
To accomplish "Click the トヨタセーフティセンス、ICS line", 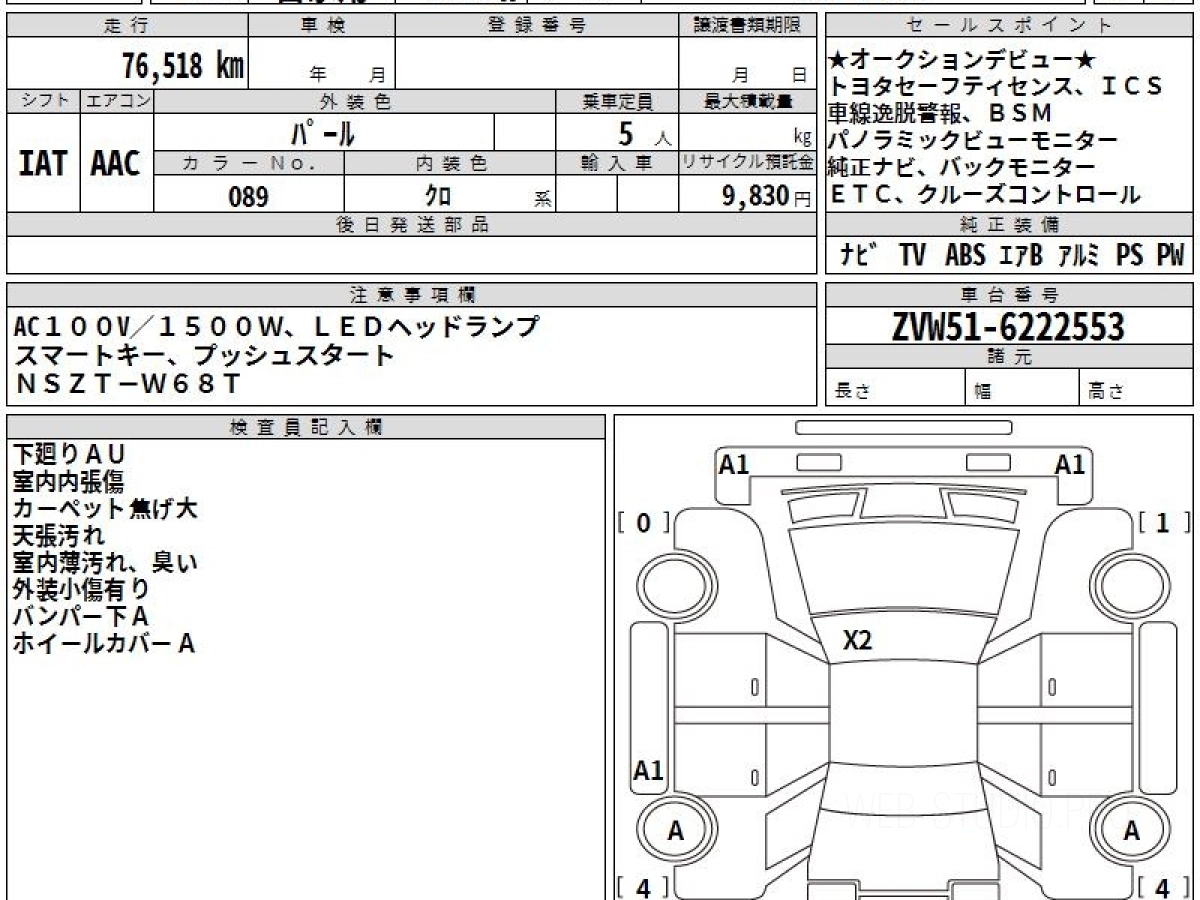I will point(997,87).
